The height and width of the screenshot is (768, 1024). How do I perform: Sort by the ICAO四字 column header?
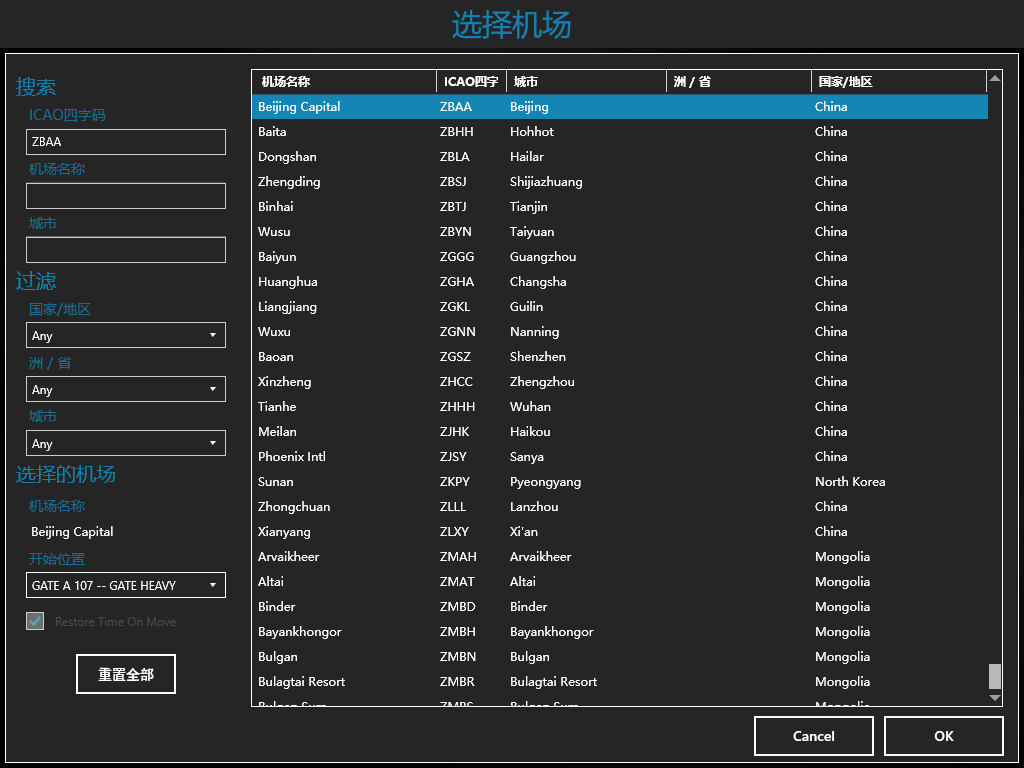[470, 82]
